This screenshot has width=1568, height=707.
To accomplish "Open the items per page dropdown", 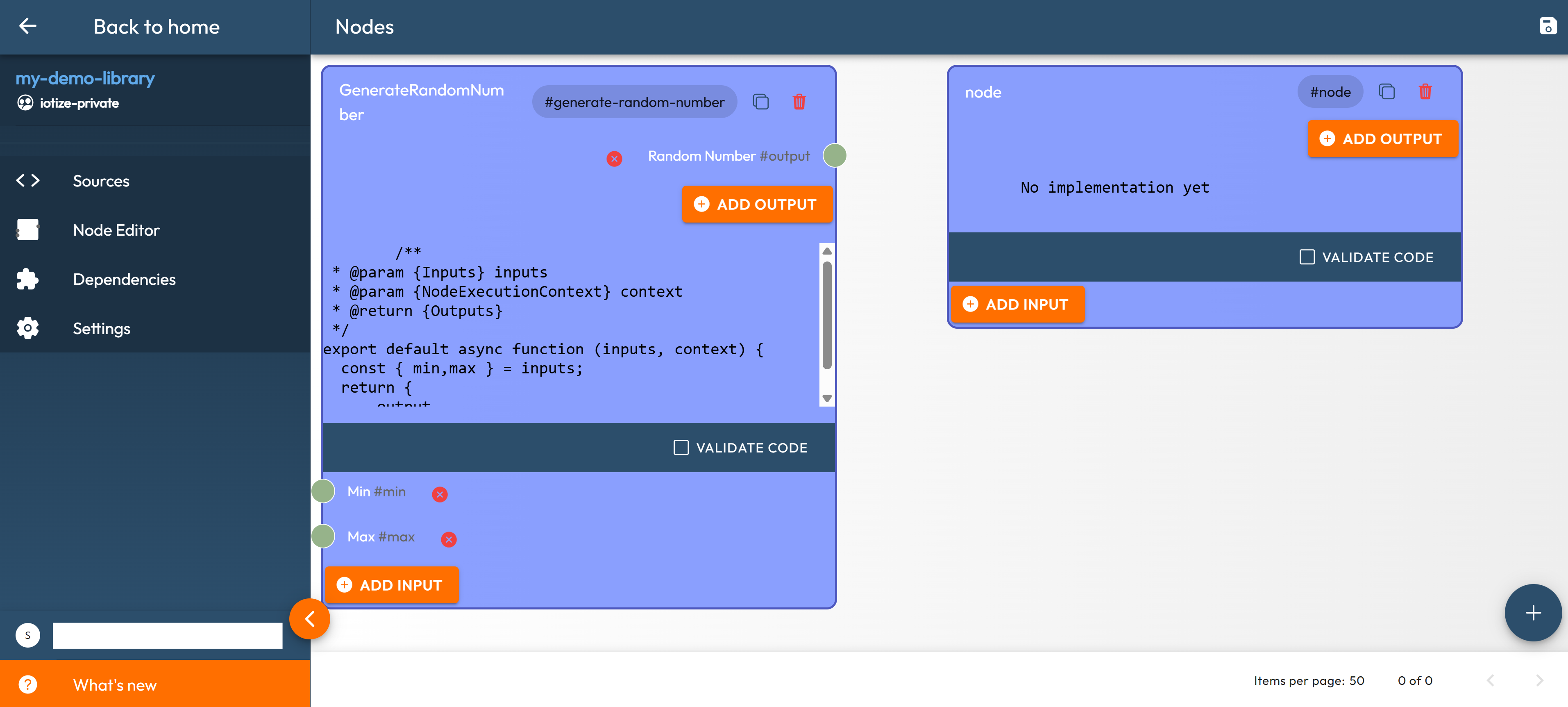I will pyautogui.click(x=1356, y=680).
